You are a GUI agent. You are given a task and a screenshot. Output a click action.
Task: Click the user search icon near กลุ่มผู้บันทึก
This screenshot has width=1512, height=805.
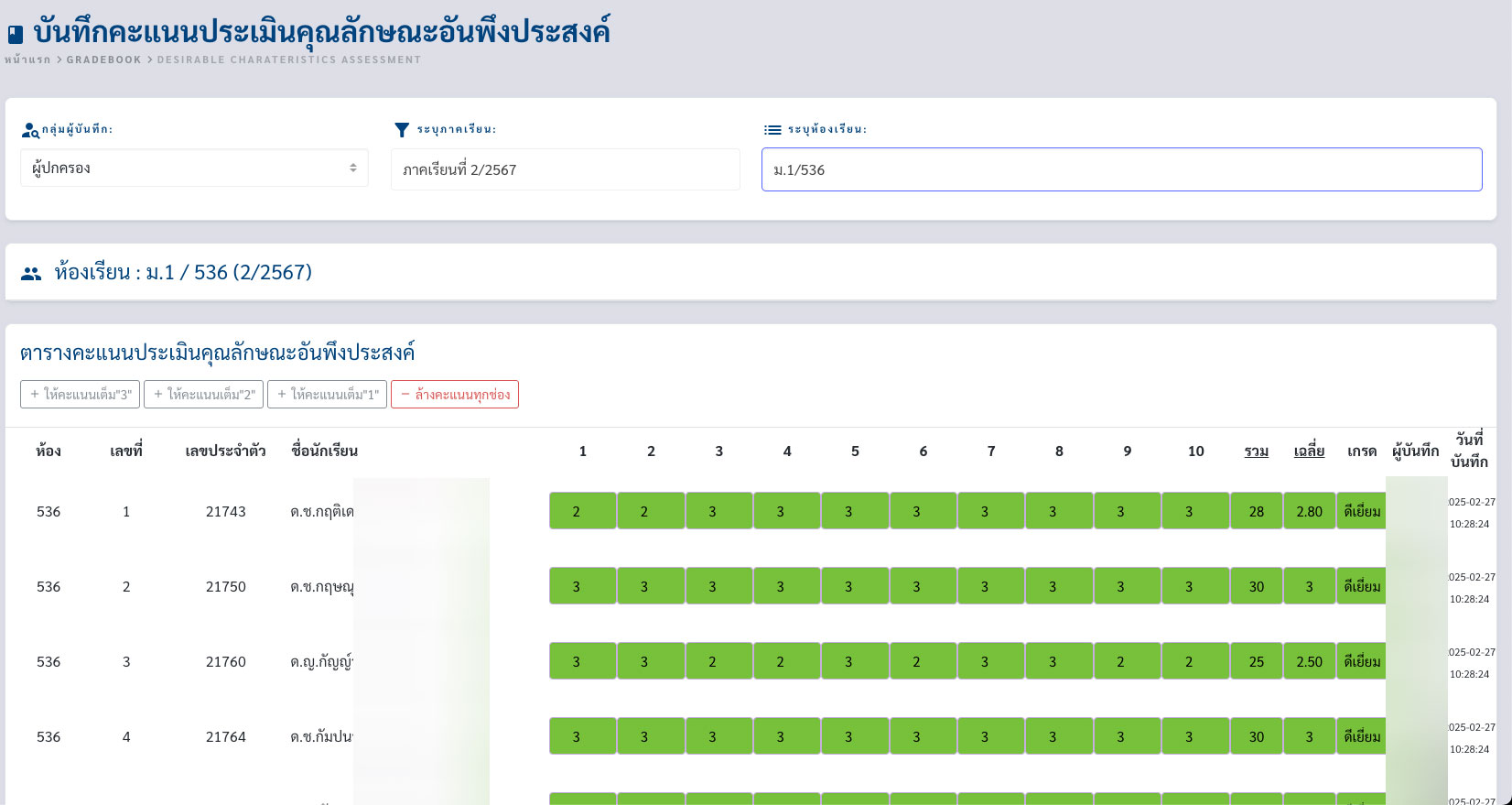pos(30,130)
